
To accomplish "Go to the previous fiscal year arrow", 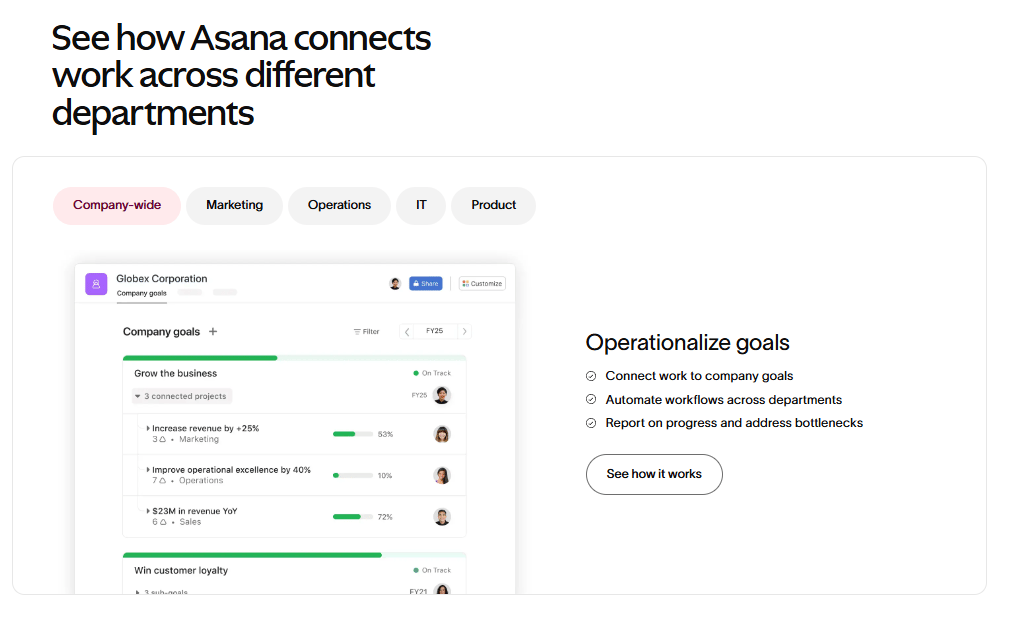I will pos(407,332).
